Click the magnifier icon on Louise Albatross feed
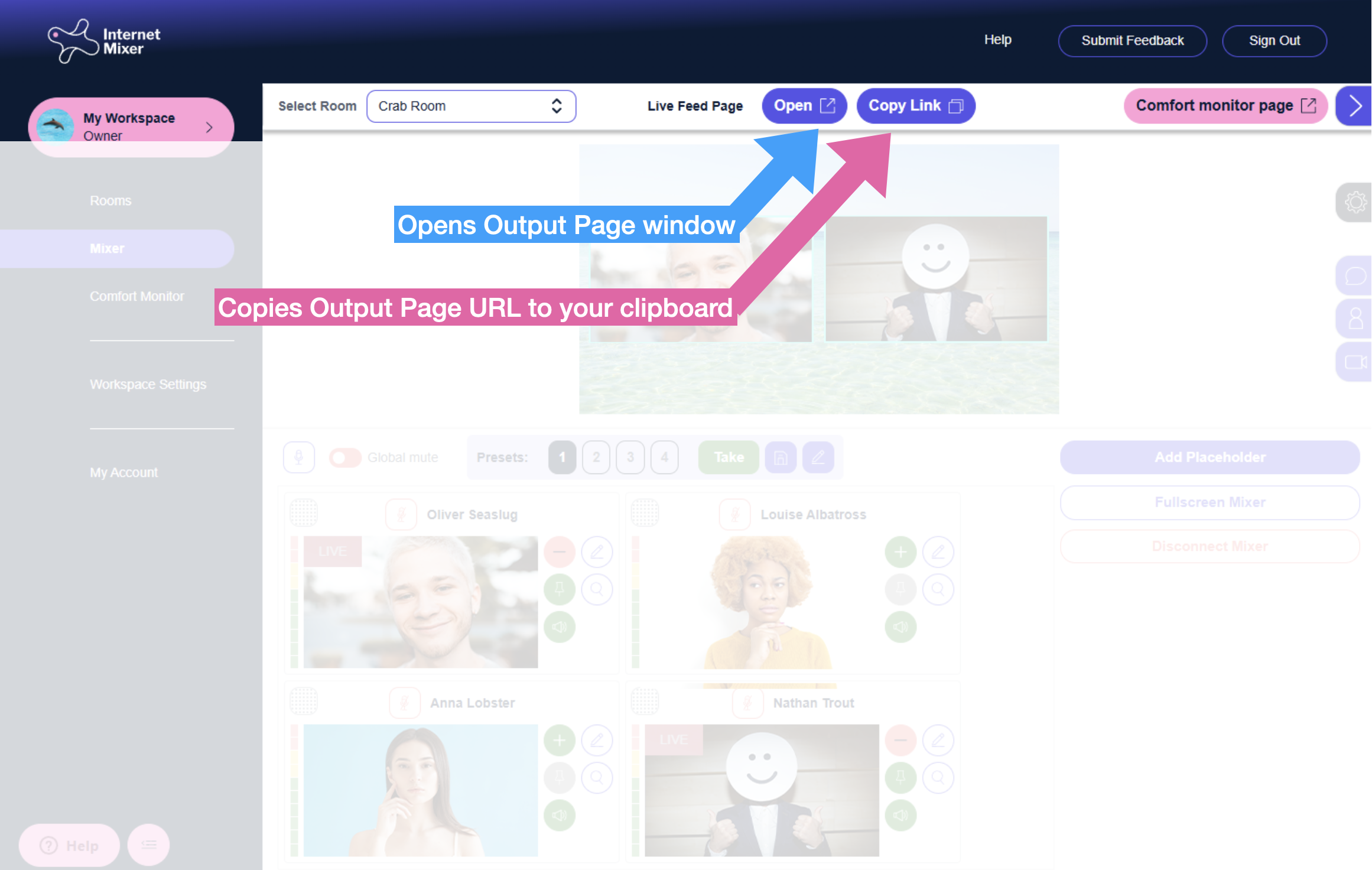This screenshot has height=870, width=1372. pyautogui.click(x=938, y=589)
